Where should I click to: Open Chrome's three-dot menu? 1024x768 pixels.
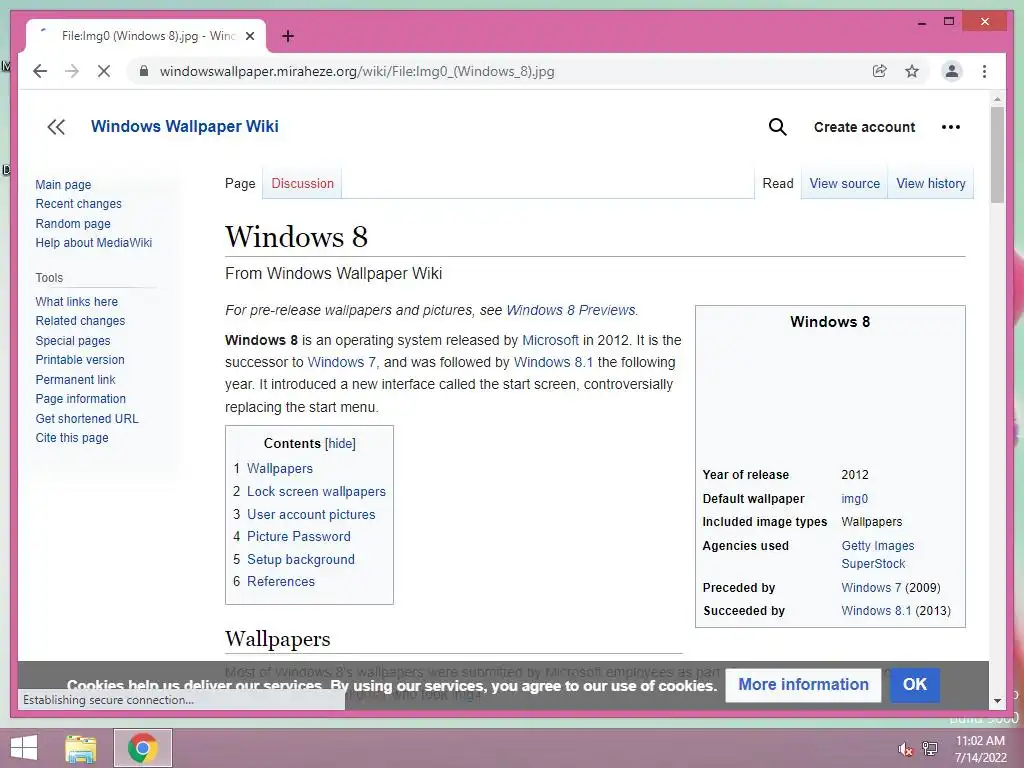coord(984,71)
